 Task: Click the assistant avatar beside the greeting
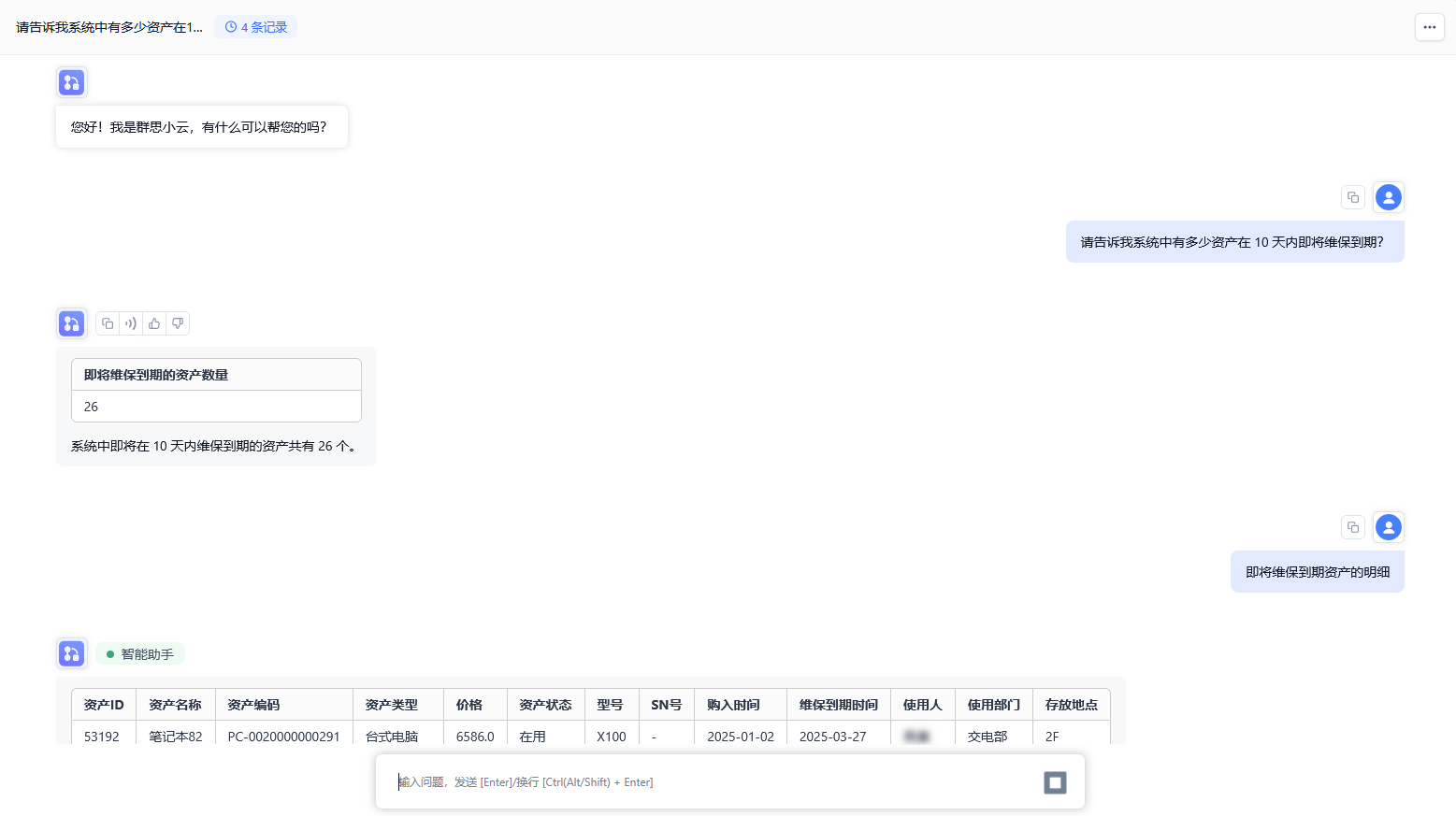click(x=72, y=82)
